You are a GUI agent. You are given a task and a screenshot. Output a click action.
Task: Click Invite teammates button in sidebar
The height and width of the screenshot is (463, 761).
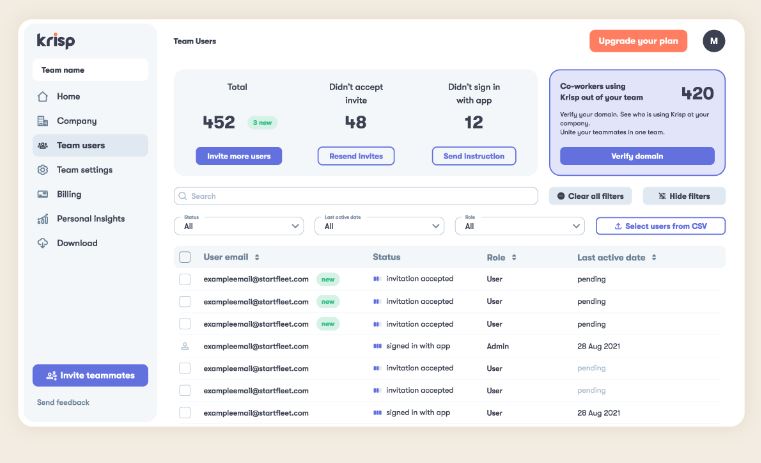tap(90, 376)
